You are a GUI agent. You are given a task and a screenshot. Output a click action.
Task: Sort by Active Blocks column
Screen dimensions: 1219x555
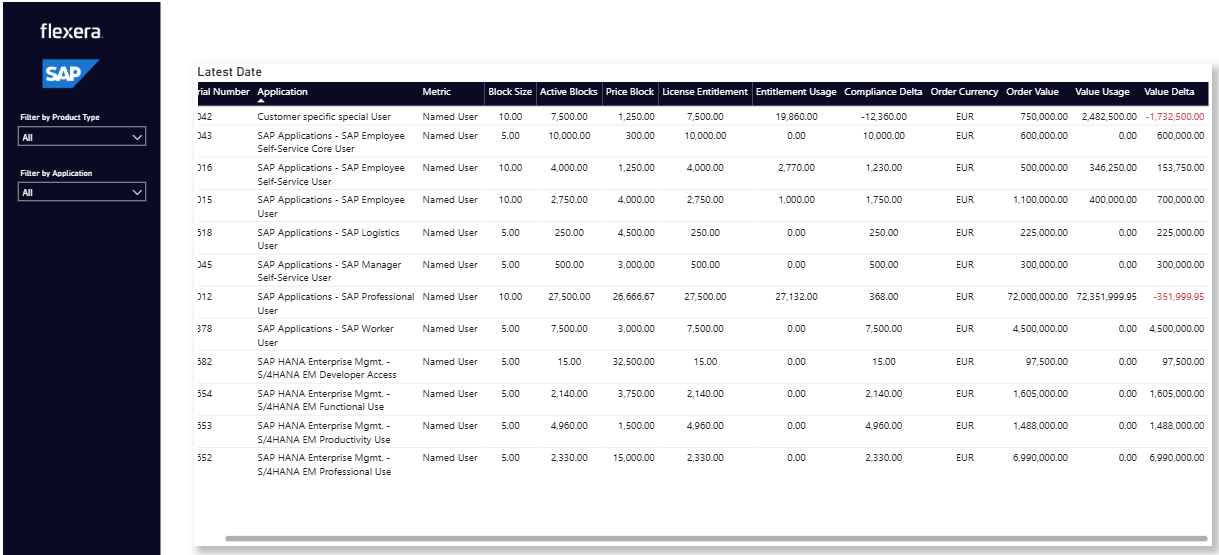click(x=568, y=92)
